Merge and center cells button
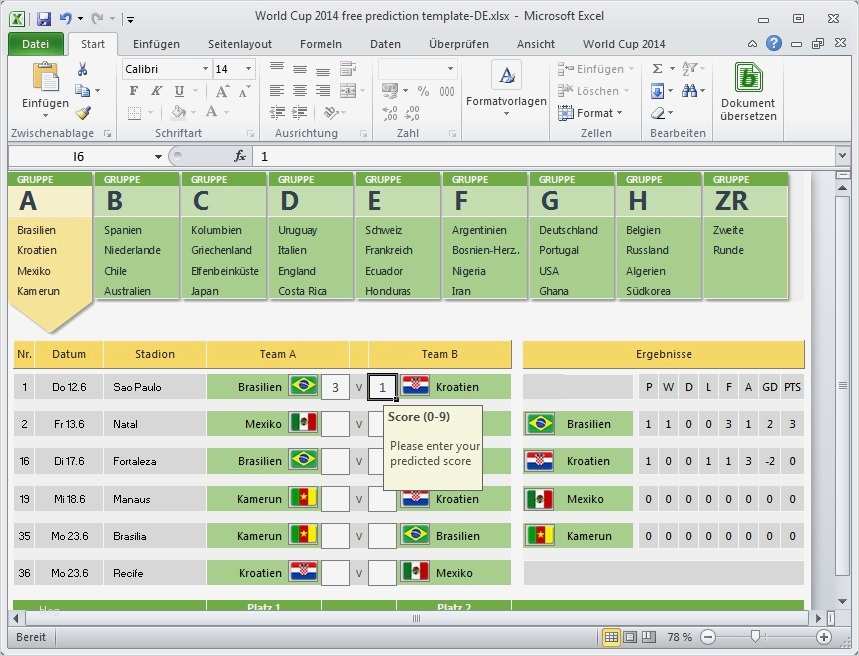The width and height of the screenshot is (859, 656). pos(348,90)
